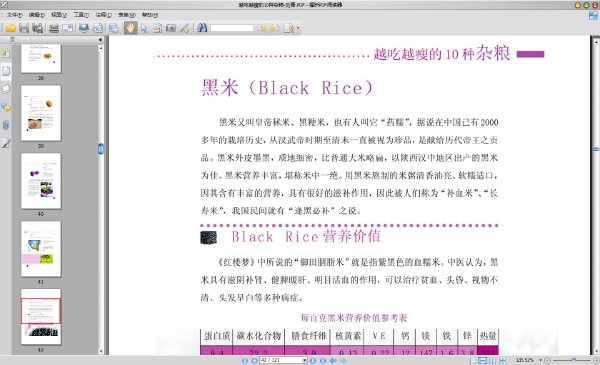Open the Help menu

point(150,15)
